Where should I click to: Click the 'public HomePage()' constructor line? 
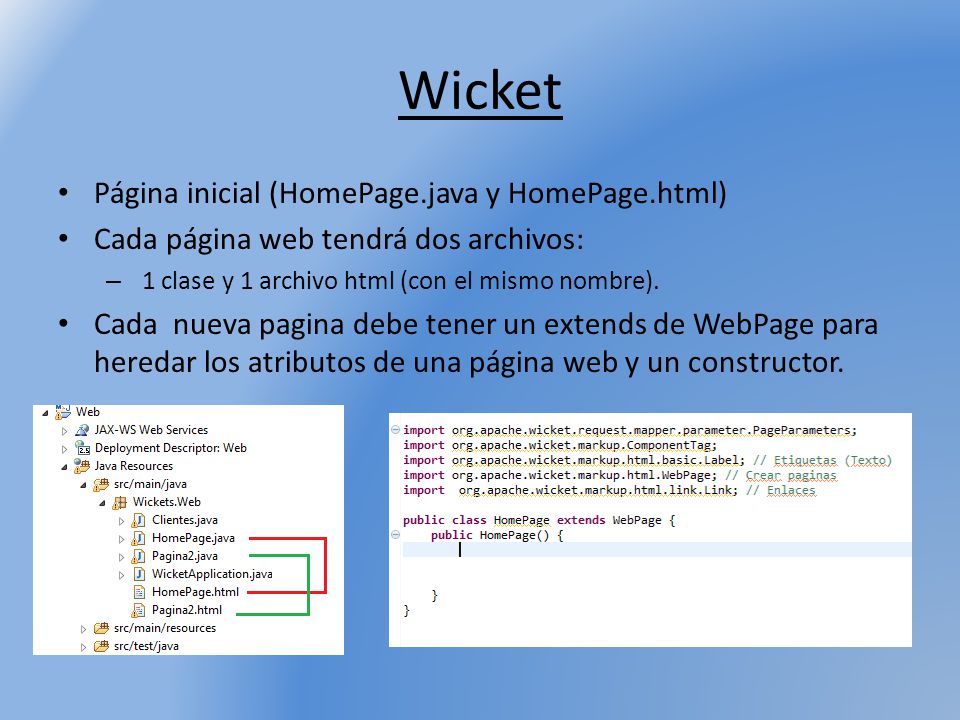pyautogui.click(x=497, y=535)
